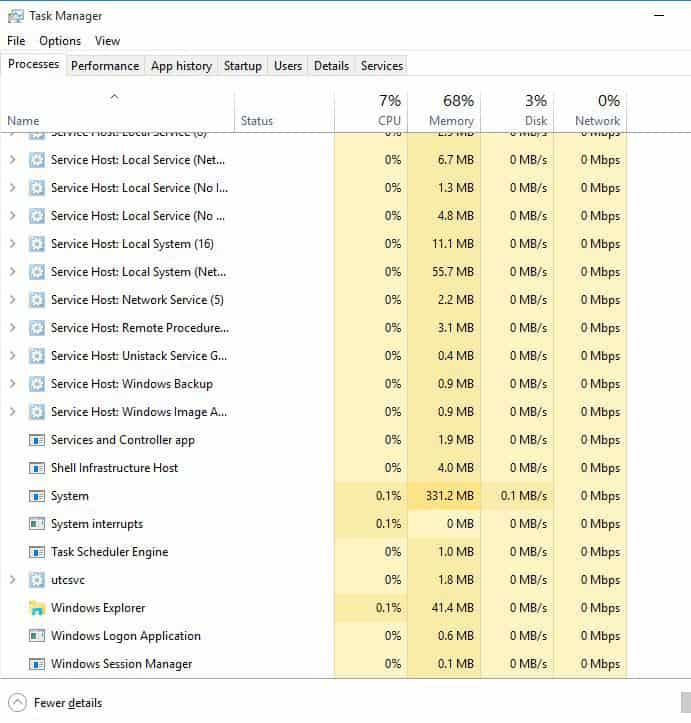The image size is (691, 723).
Task: Click the Task Scheduler Engine icon
Action: (36, 552)
